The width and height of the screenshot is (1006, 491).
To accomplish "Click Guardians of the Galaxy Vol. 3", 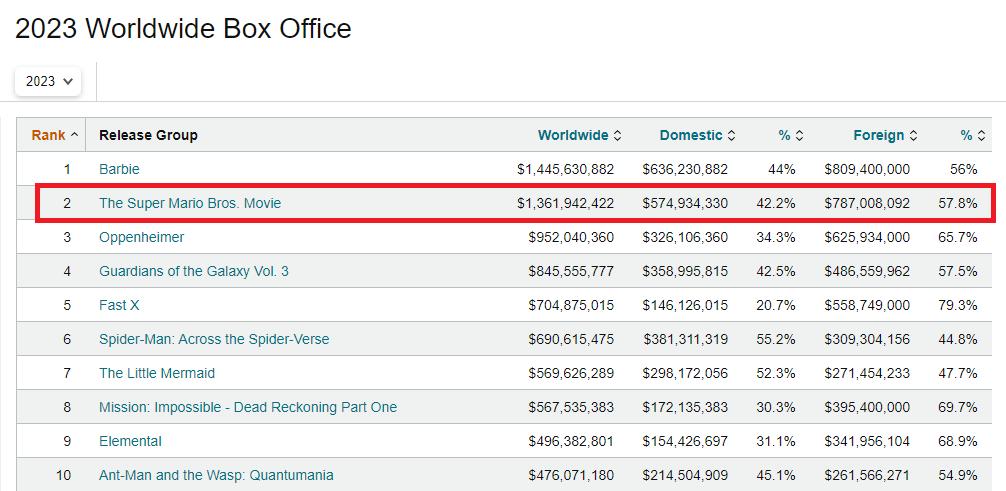I will pos(193,271).
